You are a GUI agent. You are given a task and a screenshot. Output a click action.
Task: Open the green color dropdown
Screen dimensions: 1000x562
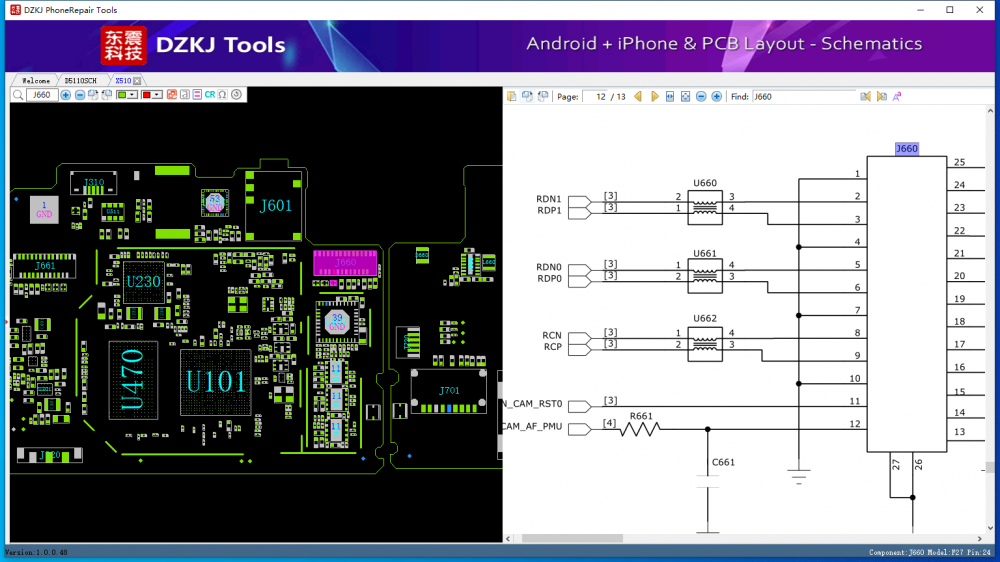[x=133, y=95]
